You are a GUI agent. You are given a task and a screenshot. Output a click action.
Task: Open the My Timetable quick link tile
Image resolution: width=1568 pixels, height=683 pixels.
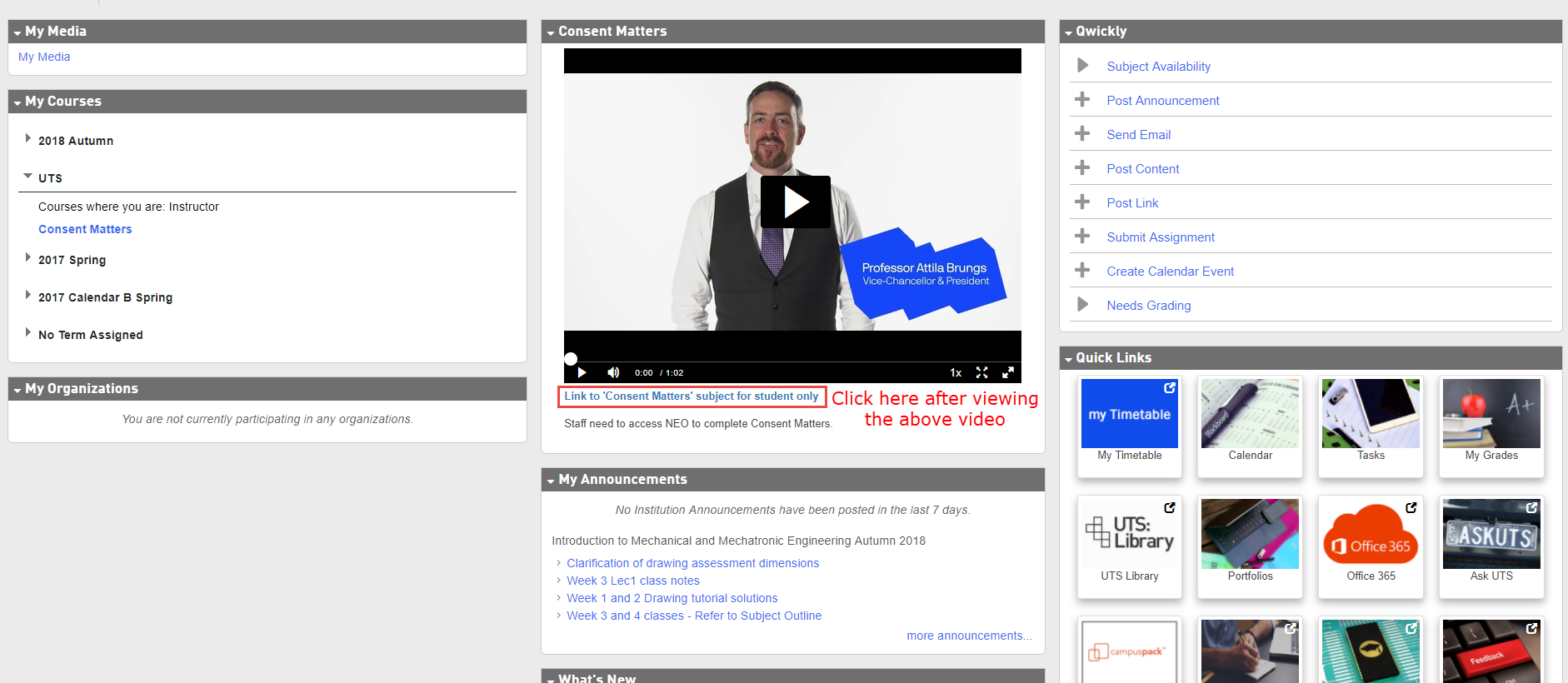coord(1129,415)
